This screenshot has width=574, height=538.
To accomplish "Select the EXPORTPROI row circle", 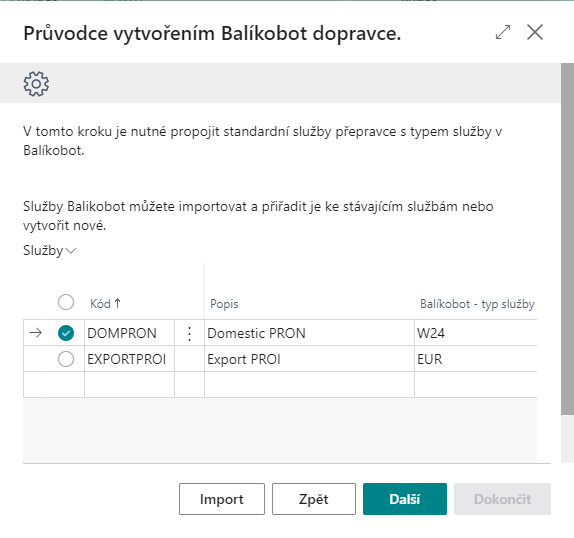I will (x=66, y=359).
